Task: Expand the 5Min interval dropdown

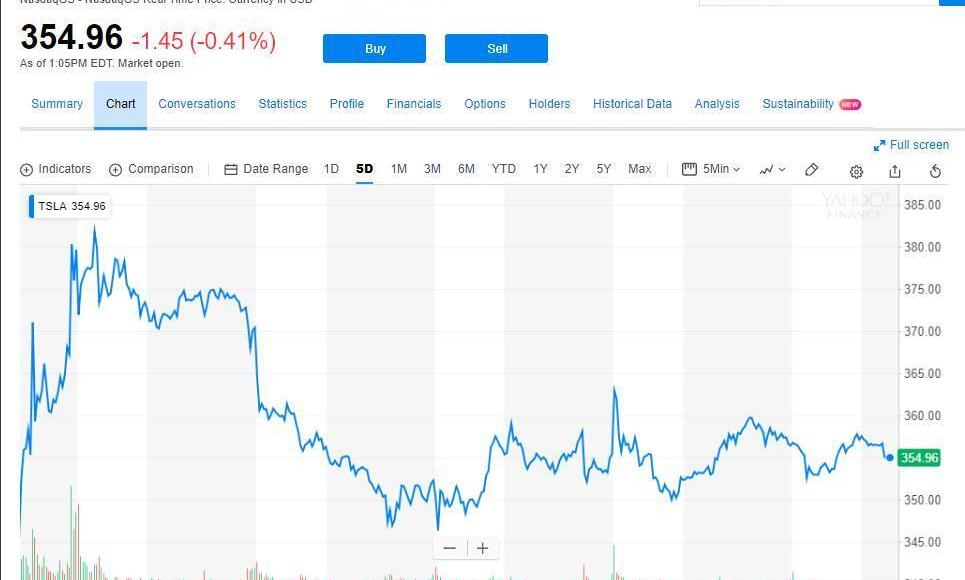Action: (711, 169)
